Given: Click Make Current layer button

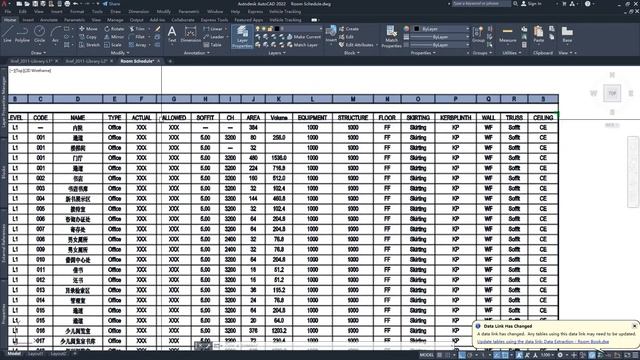Looking at the screenshot, I should (304, 37).
